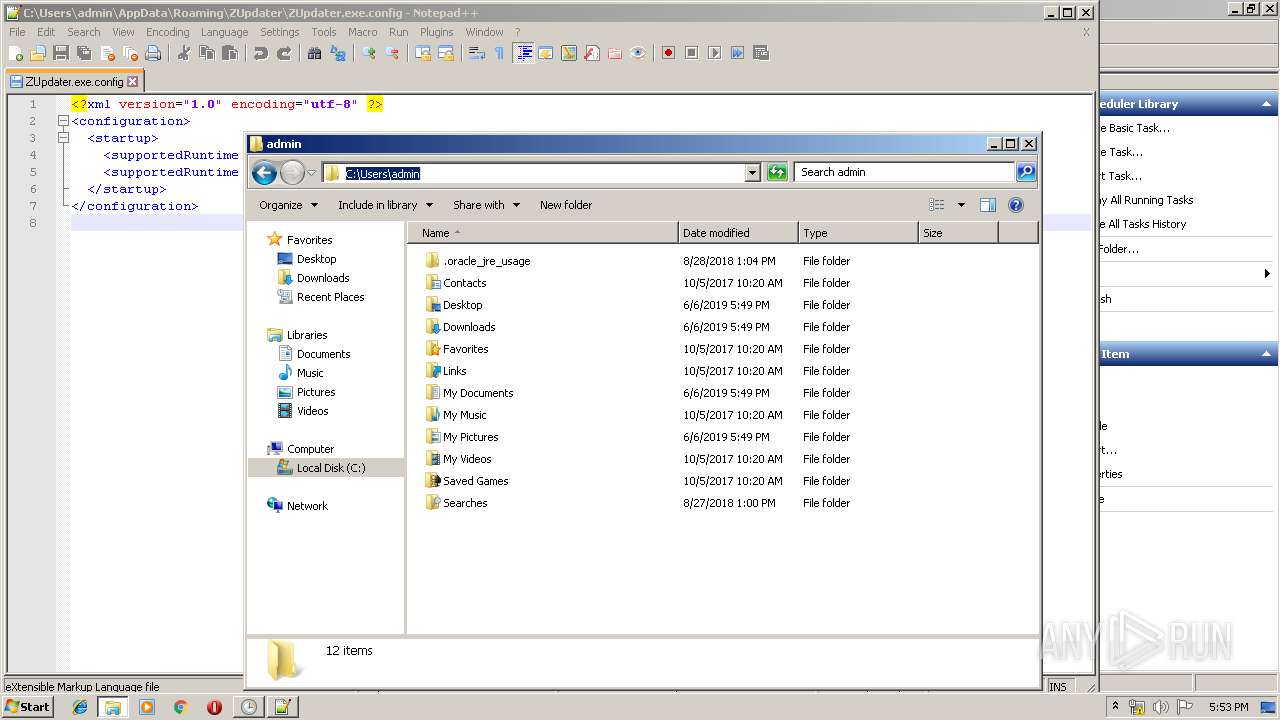Open the Encoding menu in Notepad++

pyautogui.click(x=167, y=32)
